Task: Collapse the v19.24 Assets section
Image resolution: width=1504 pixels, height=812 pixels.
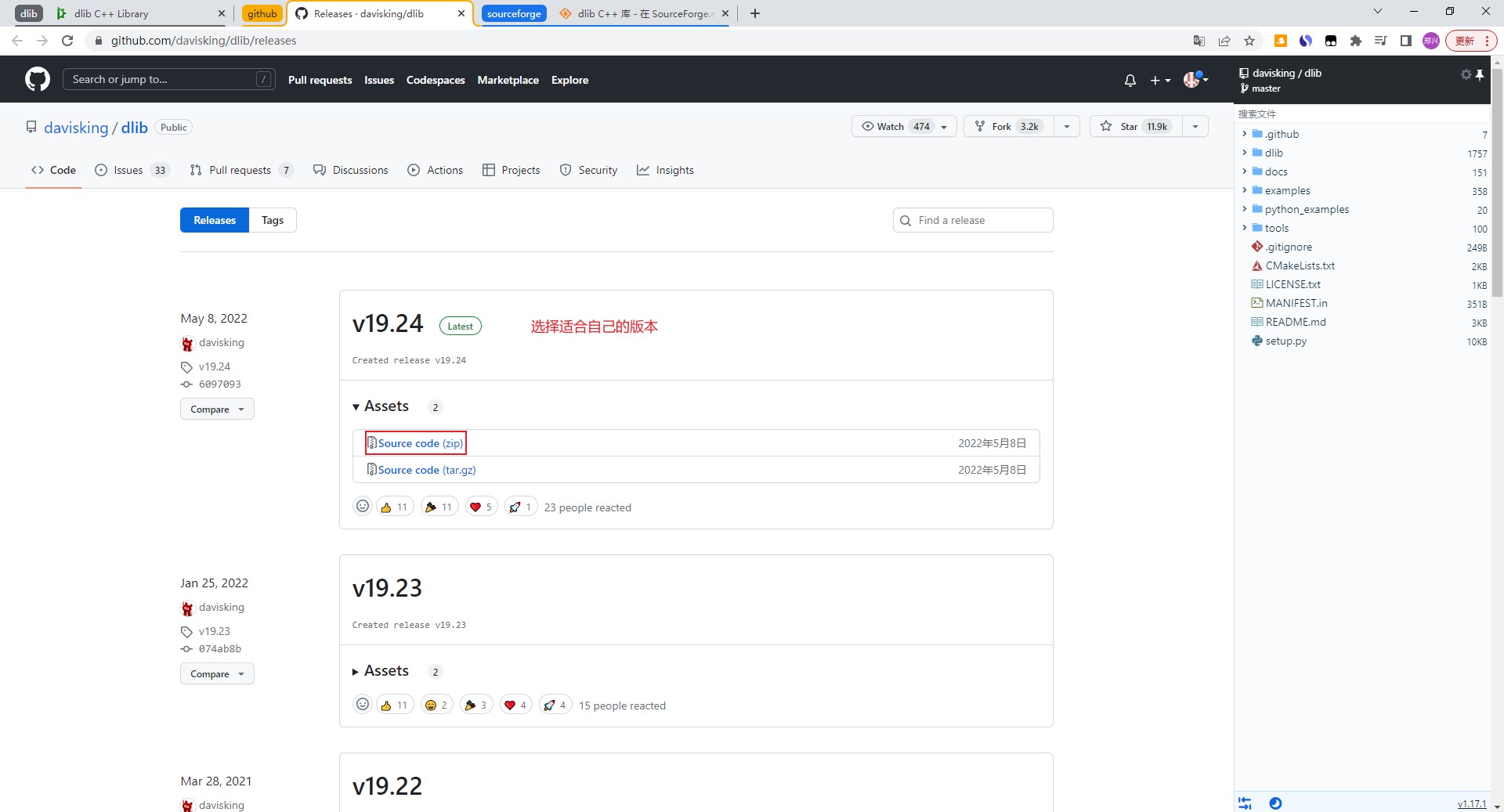Action: pos(381,406)
